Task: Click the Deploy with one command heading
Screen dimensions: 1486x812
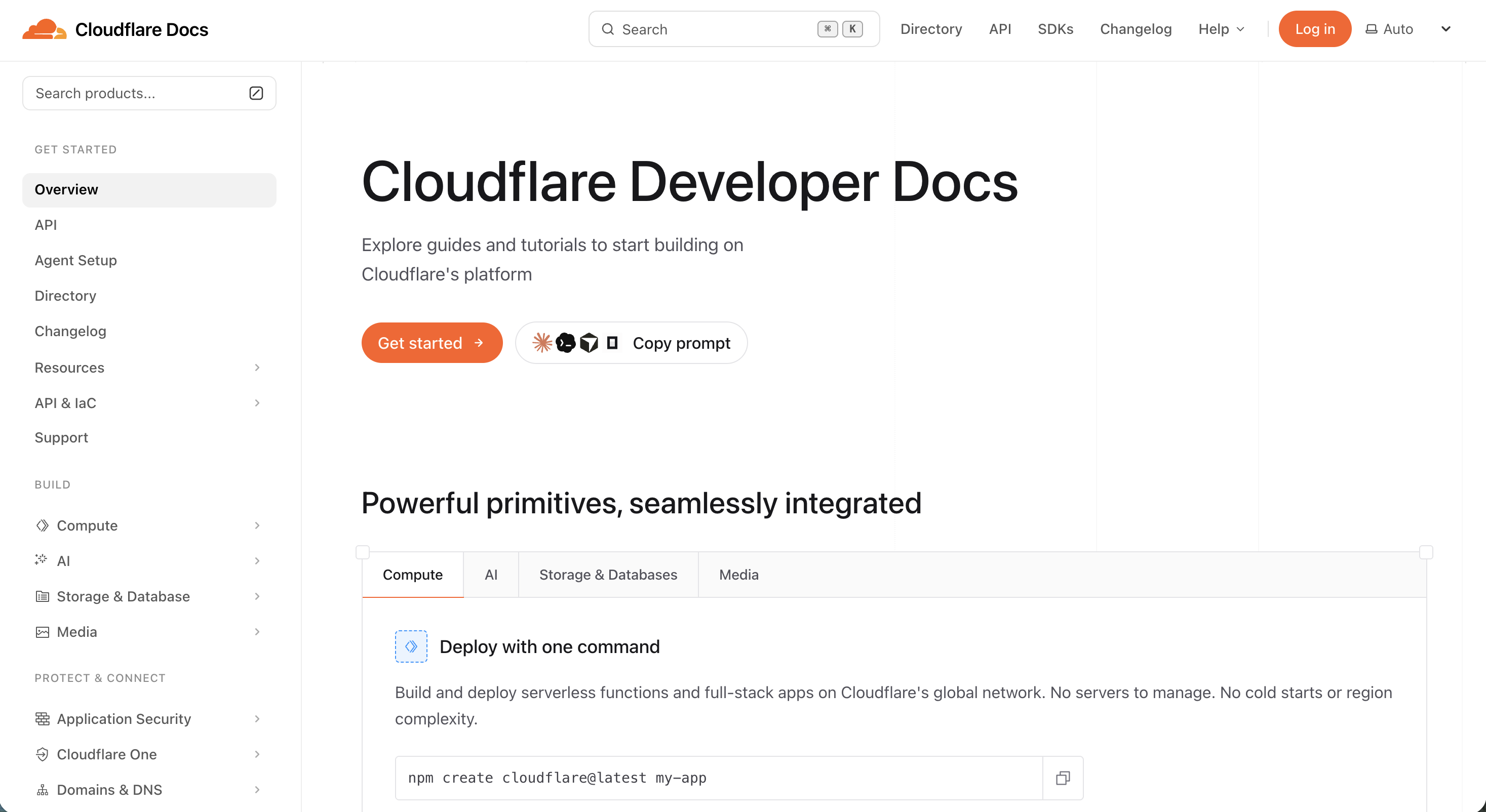Action: [x=549, y=646]
